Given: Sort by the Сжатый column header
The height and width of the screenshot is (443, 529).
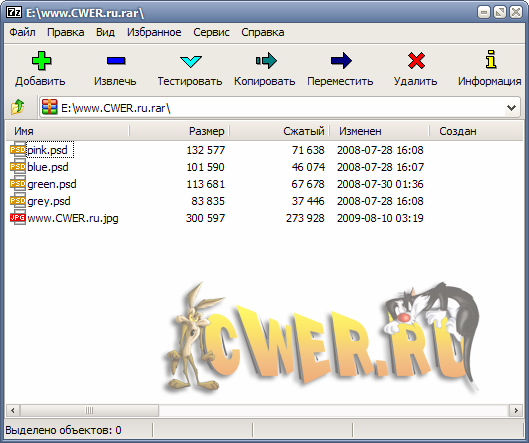Looking at the screenshot, I should tap(280, 131).
